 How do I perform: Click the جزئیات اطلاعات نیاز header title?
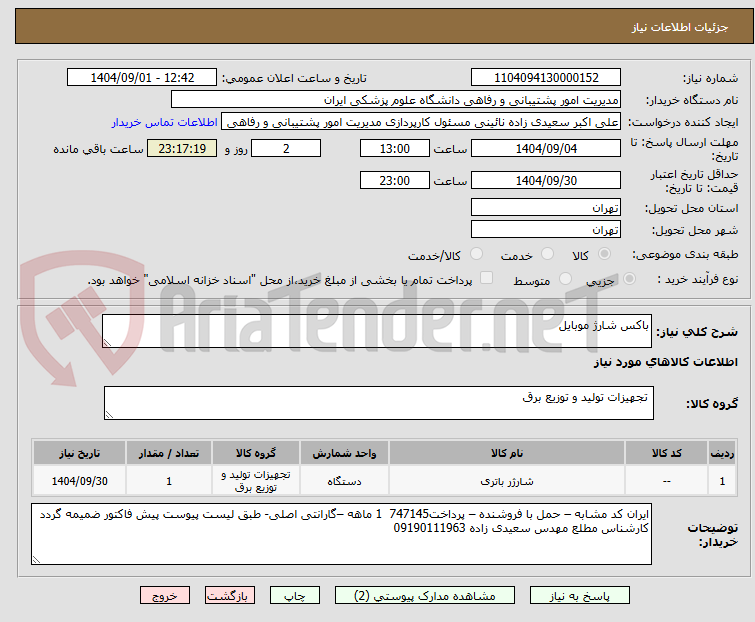(680, 27)
